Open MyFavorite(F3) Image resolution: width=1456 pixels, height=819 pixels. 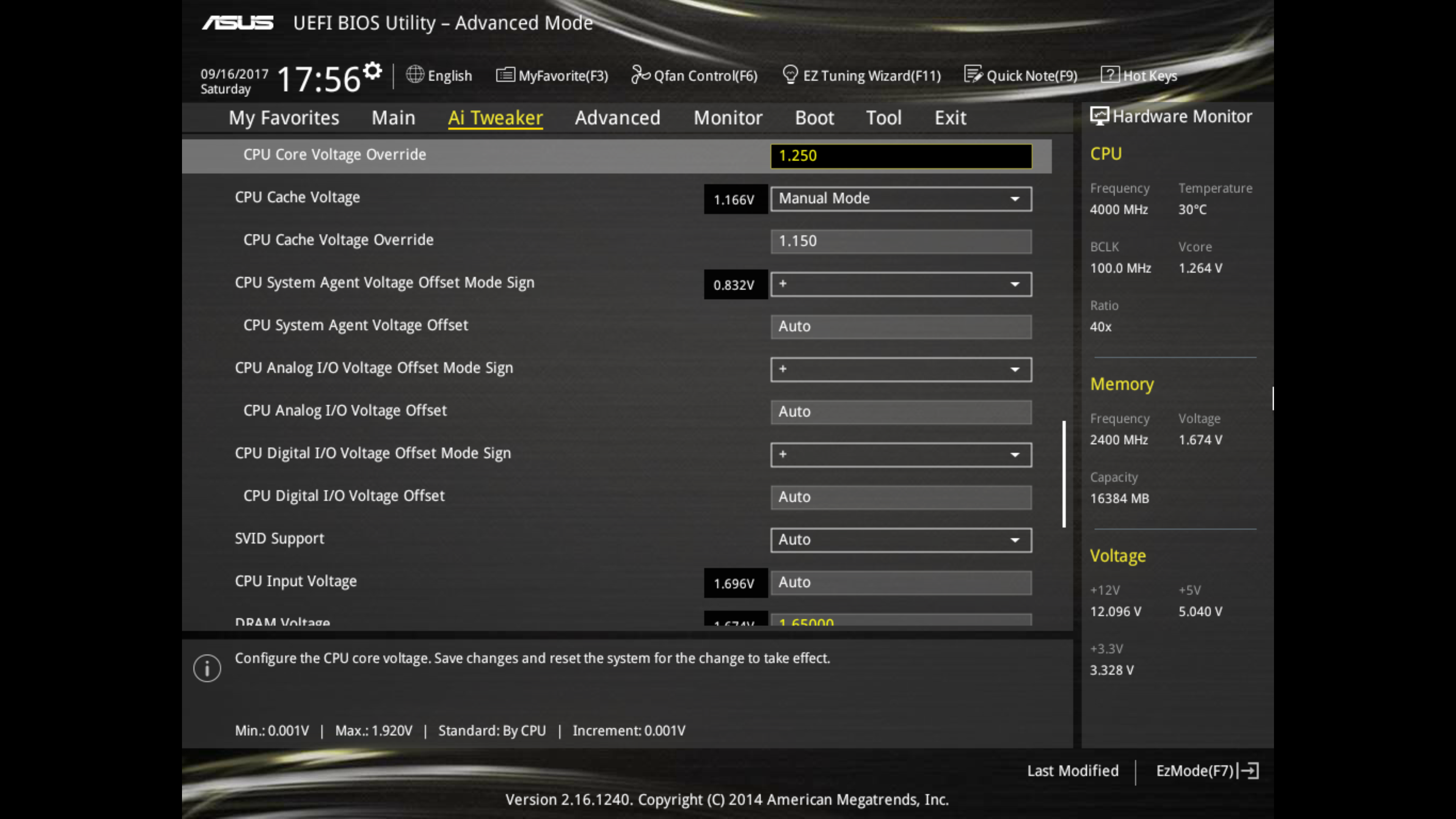[x=552, y=75]
